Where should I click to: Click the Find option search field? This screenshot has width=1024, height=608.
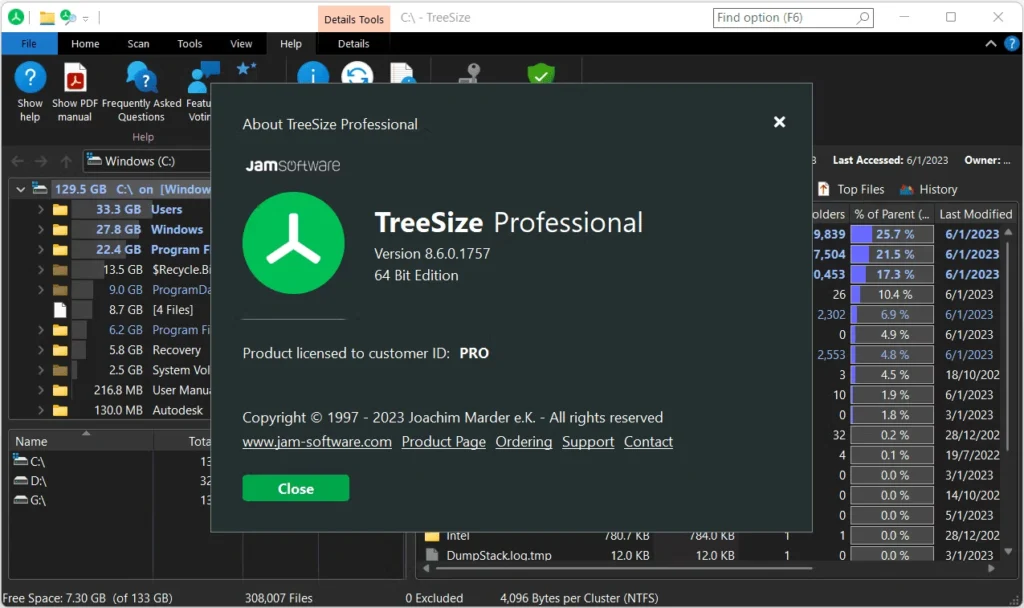784,17
